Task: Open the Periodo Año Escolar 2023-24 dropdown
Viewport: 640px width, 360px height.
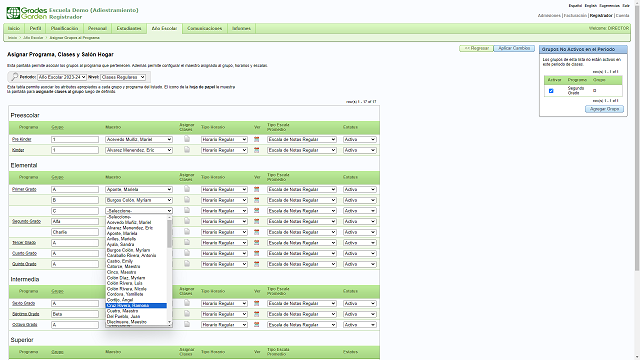Action: (62, 77)
